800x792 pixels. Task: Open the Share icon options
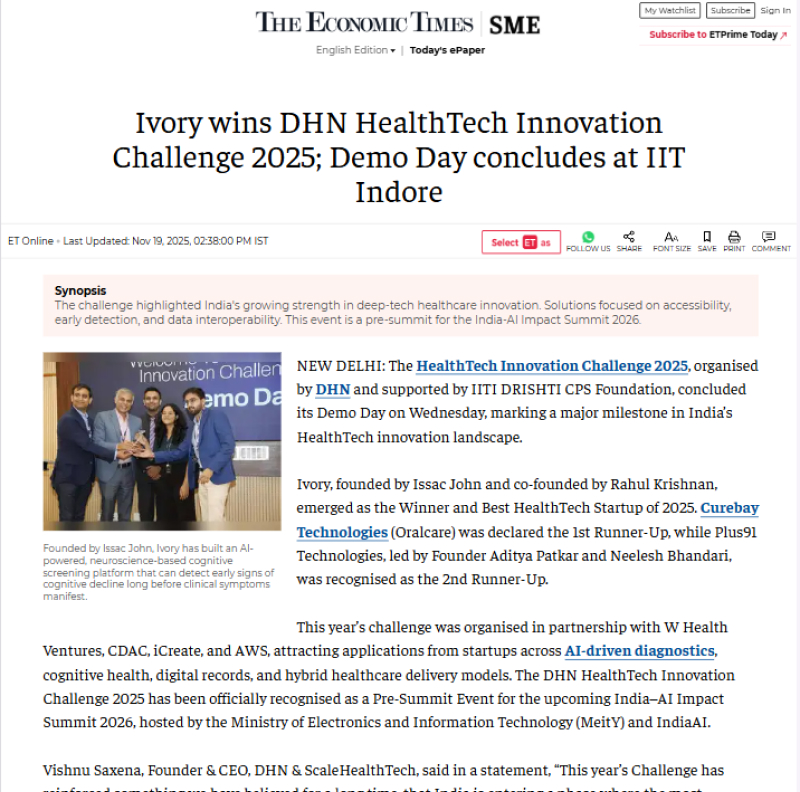pyautogui.click(x=629, y=237)
